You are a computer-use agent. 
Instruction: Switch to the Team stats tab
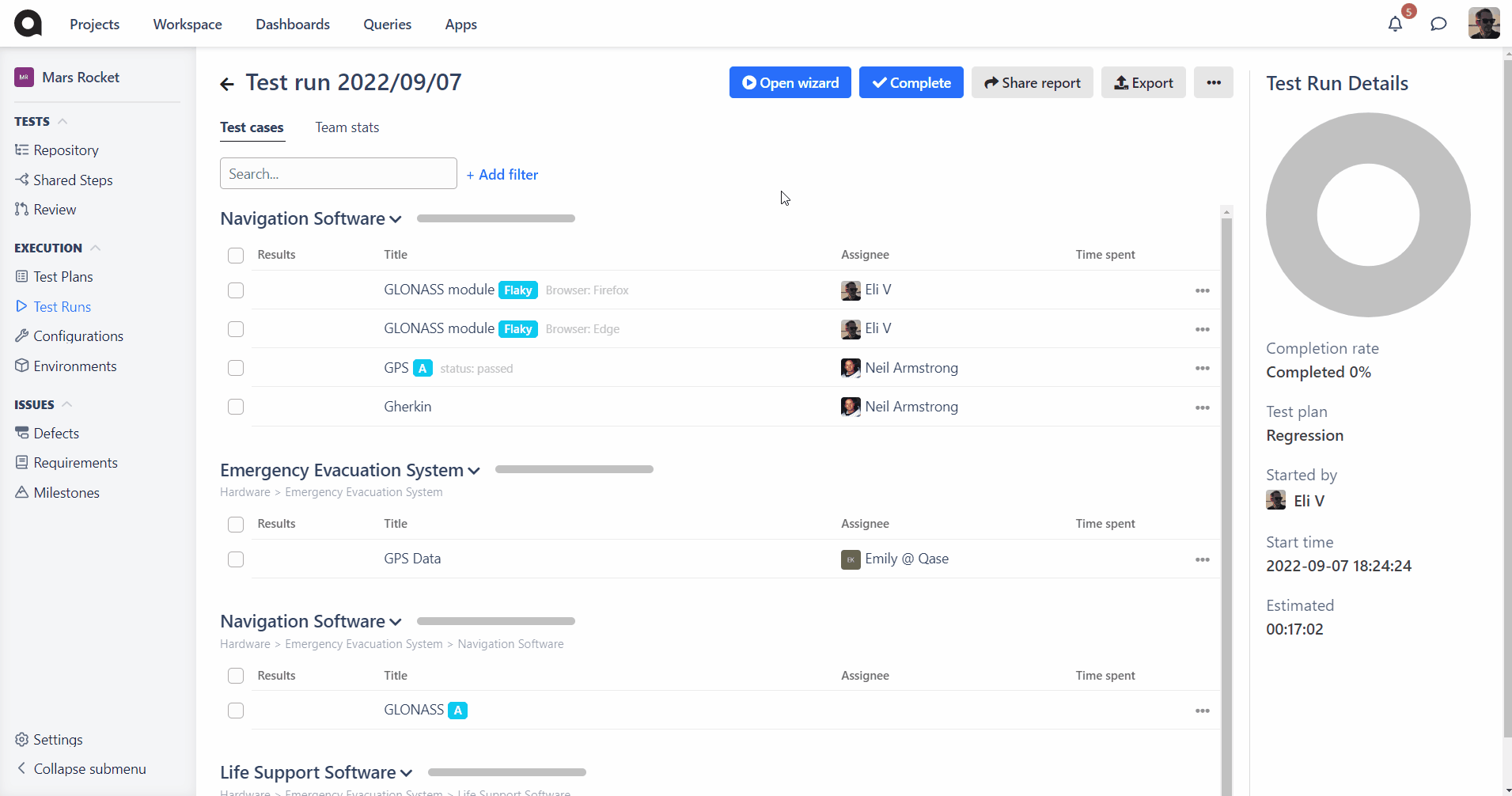347,127
